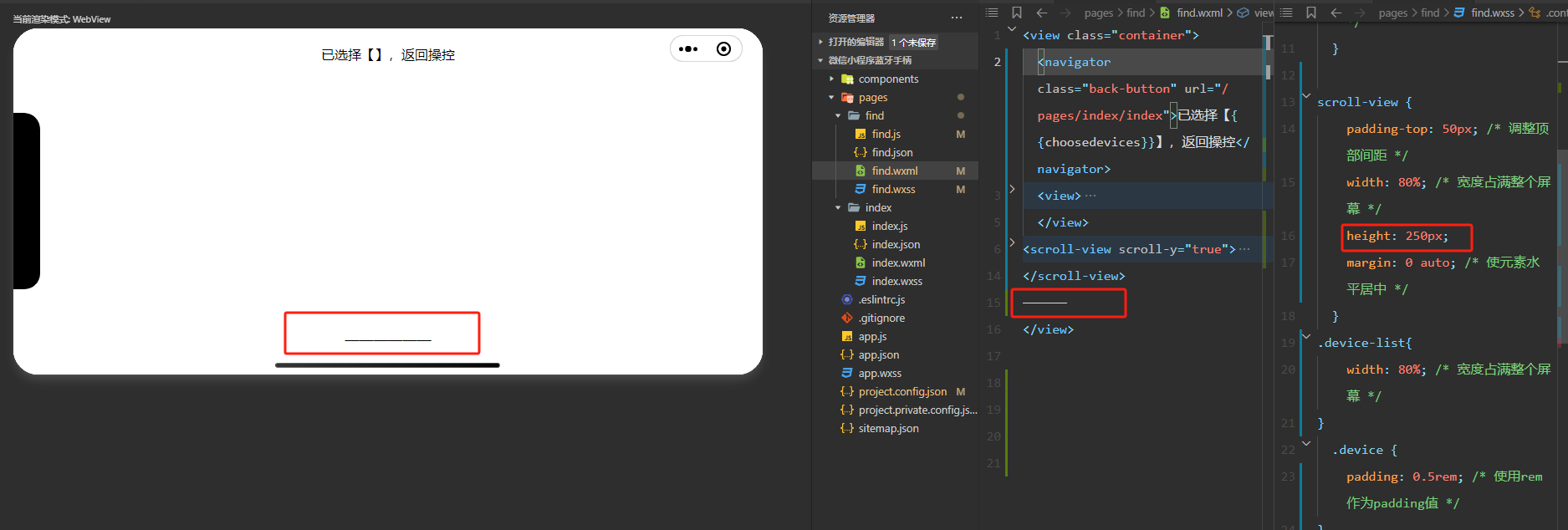Unfold the scroll-view block at line 6
Screen dimensions: 1568x530
1012,243
